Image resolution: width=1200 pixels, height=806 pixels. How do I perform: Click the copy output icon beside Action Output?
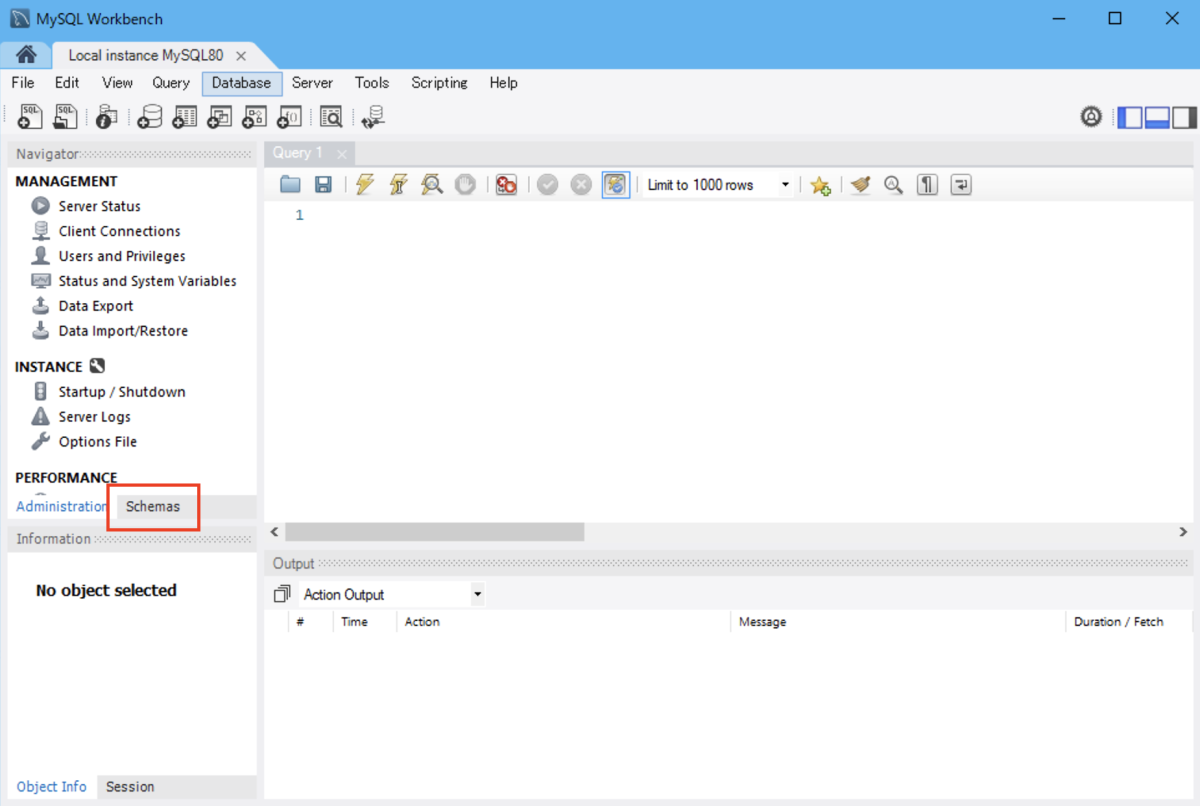[282, 594]
